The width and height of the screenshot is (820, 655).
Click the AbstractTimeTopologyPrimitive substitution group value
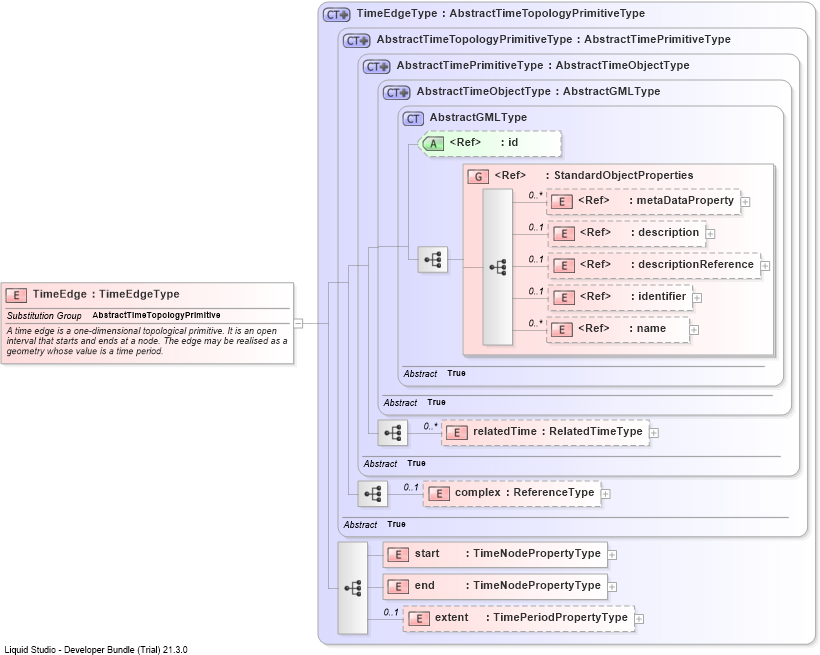coord(156,315)
